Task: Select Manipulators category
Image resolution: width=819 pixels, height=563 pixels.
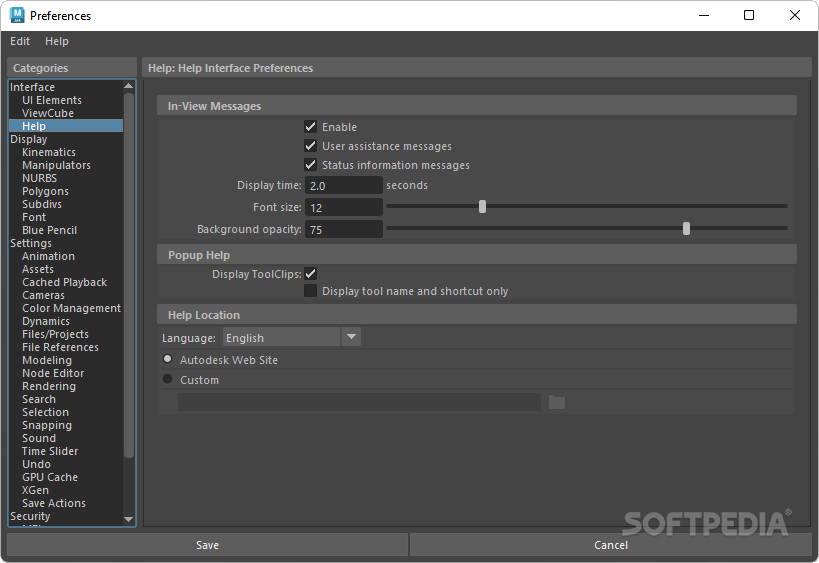Action: tap(56, 165)
